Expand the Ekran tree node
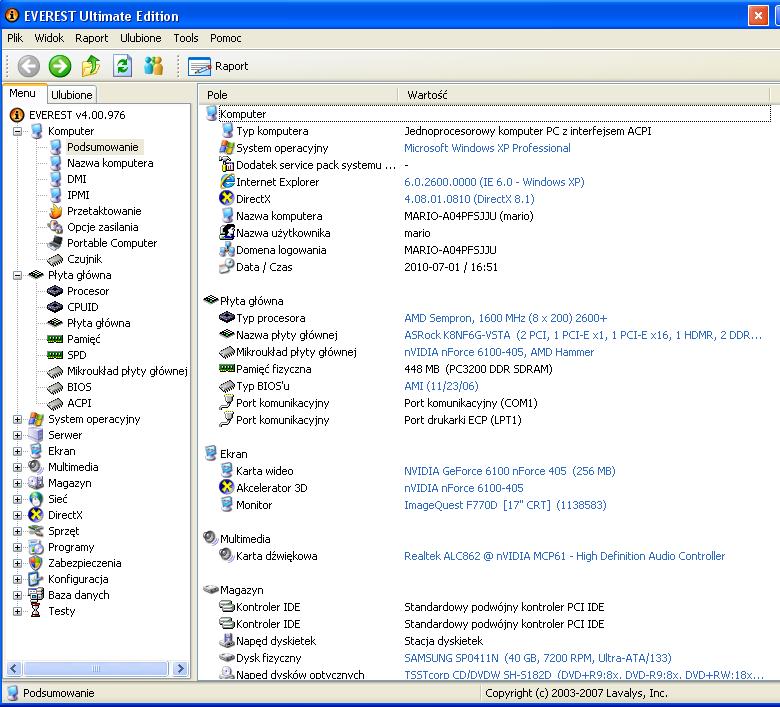 coord(17,451)
